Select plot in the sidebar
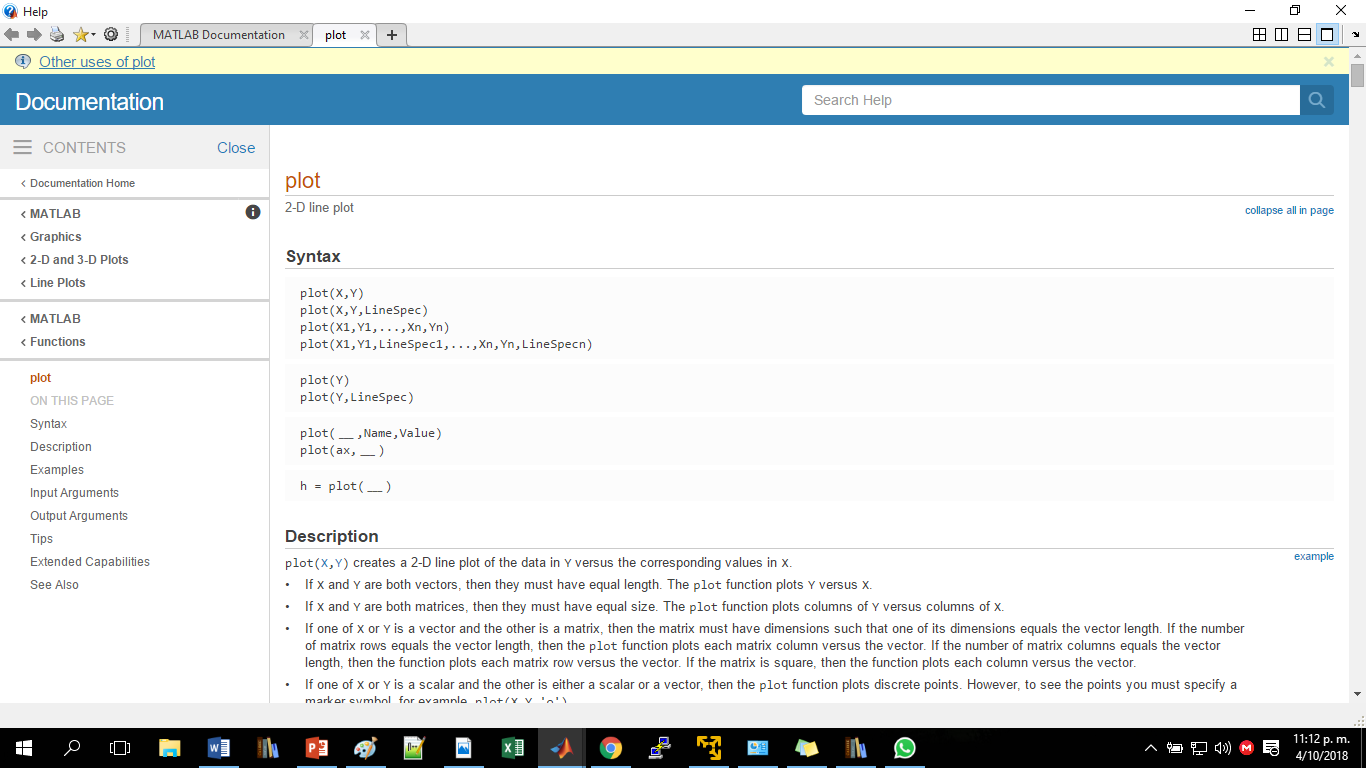1366x768 pixels. [41, 378]
